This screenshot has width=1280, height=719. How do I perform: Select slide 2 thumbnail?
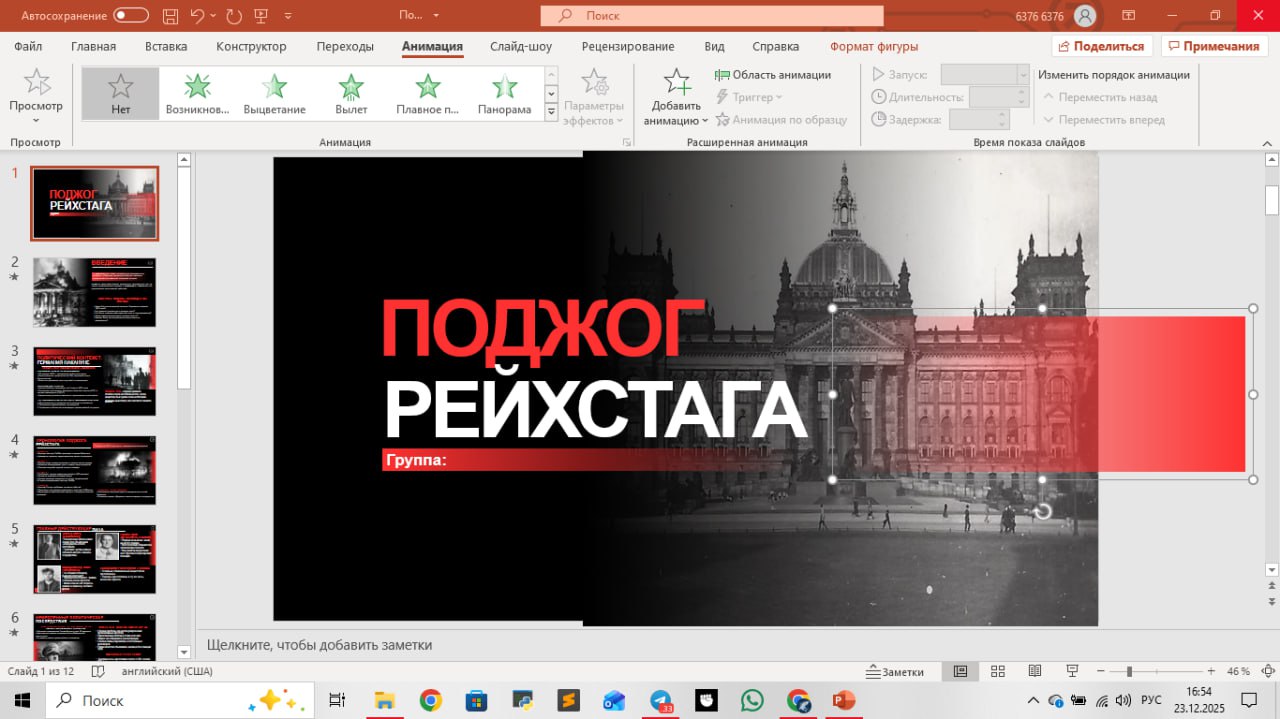(x=94, y=292)
